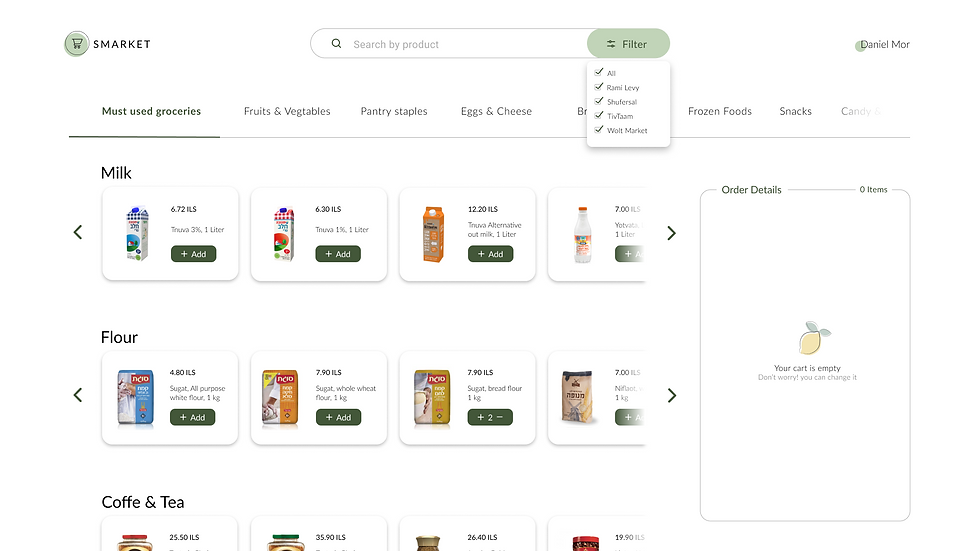Add Tnuva 1% milk to cart
The height and width of the screenshot is (551, 980).
[338, 254]
